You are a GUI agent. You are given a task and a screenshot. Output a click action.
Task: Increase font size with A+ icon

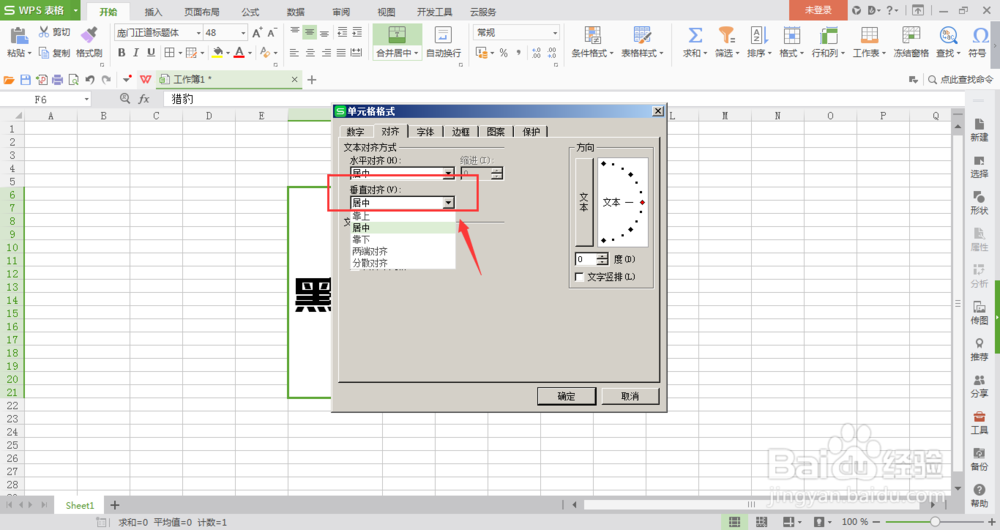tap(257, 33)
